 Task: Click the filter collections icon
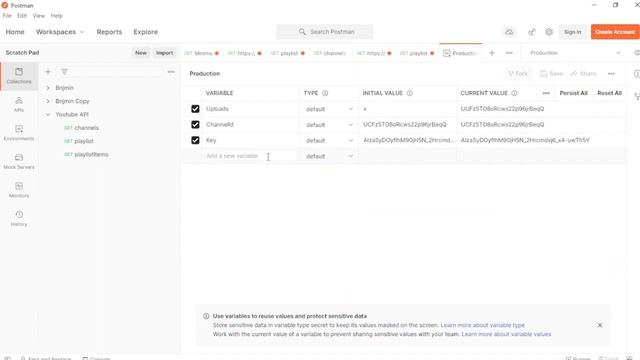64,72
